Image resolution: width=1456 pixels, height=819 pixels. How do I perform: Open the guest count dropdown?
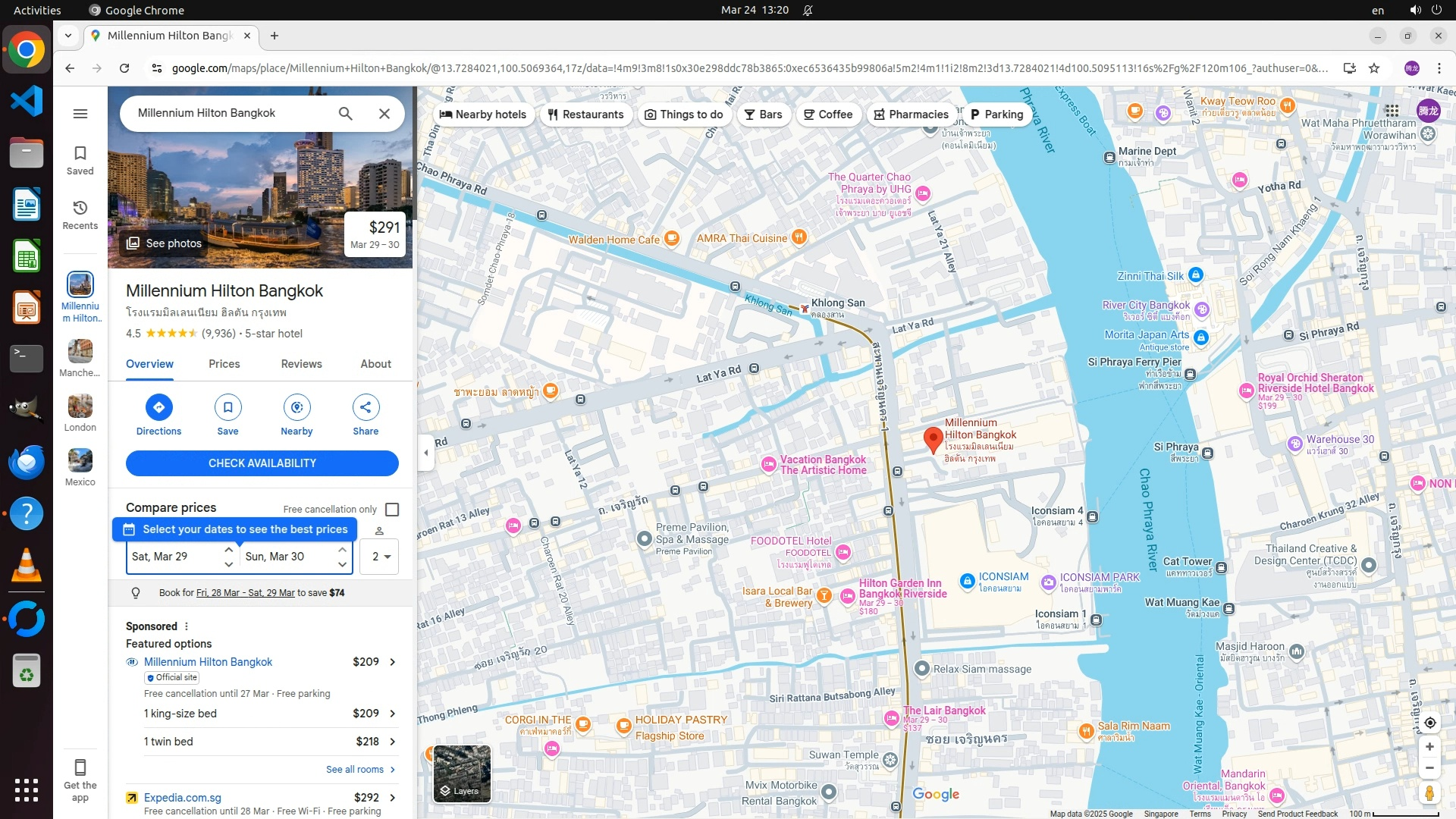(380, 557)
